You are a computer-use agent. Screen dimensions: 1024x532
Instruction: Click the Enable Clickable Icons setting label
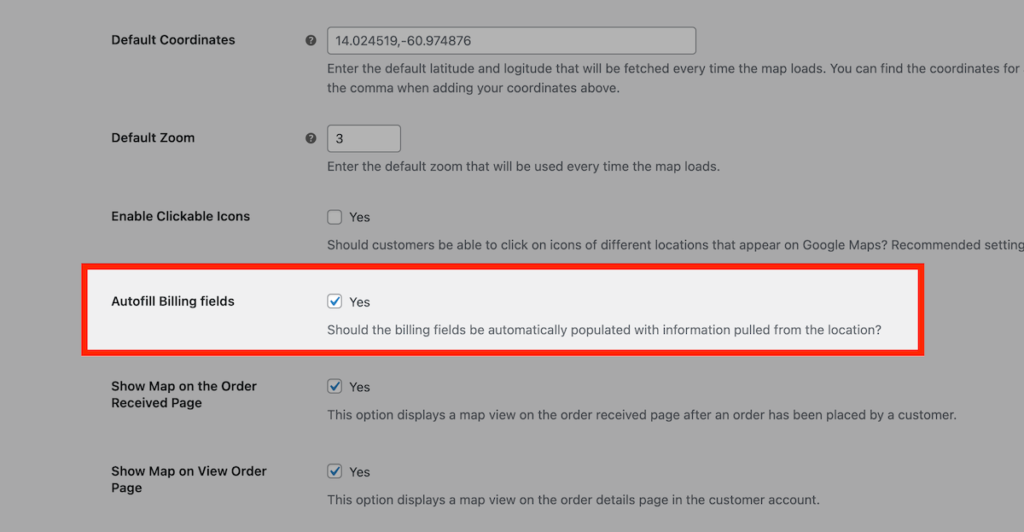tap(180, 216)
